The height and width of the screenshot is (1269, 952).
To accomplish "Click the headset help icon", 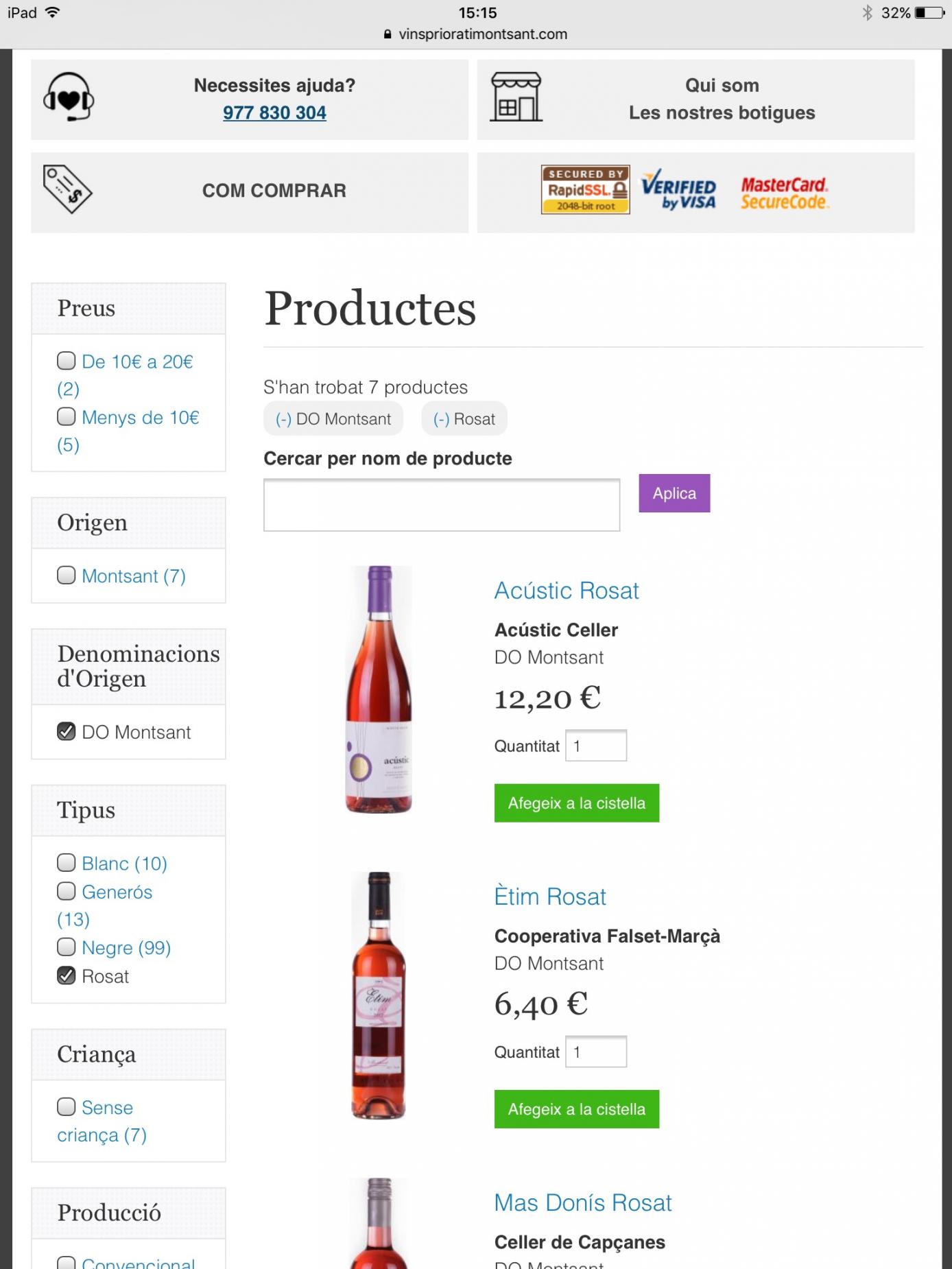I will point(69,97).
